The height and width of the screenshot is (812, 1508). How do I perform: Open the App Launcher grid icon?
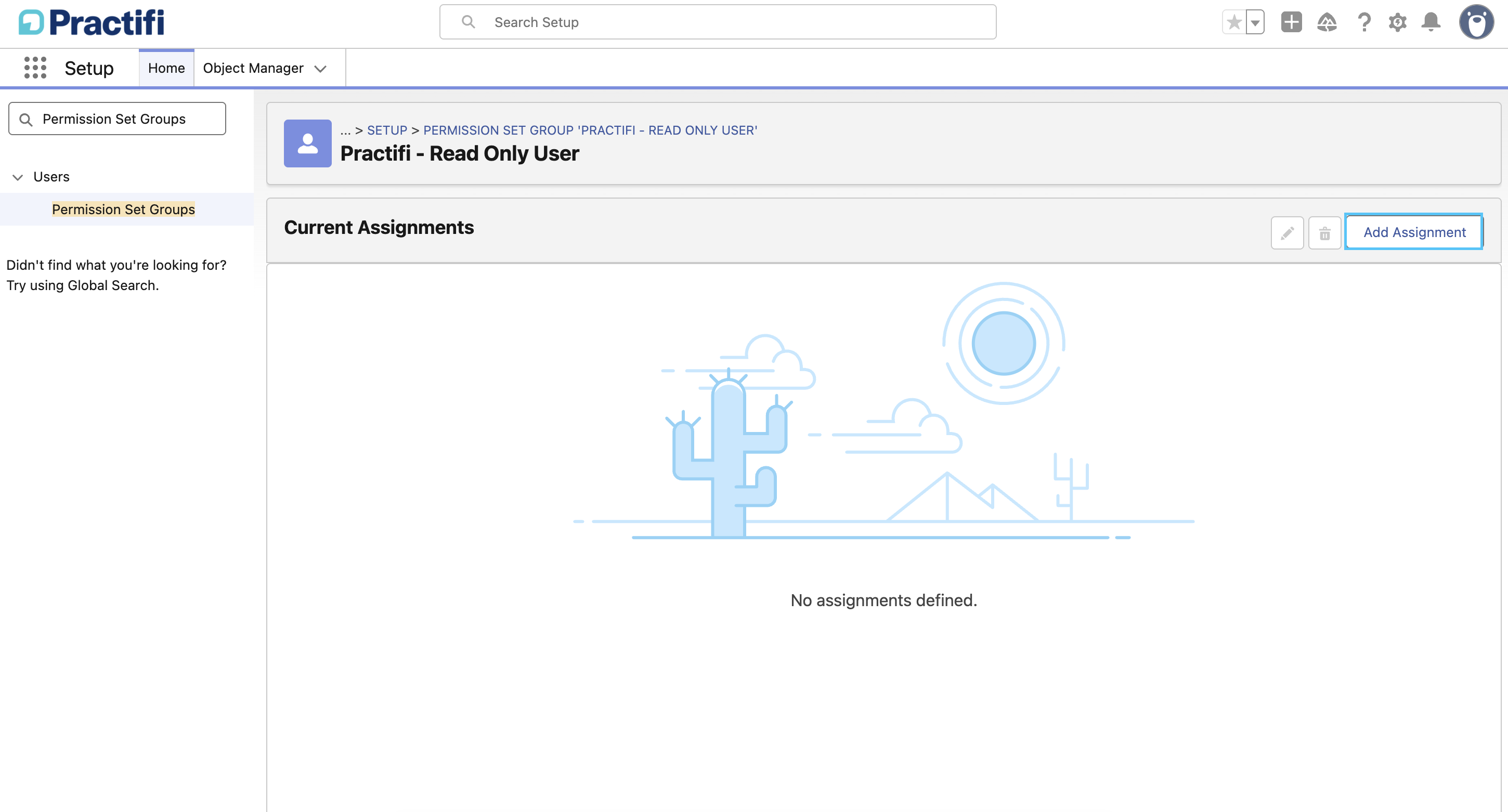coord(35,68)
